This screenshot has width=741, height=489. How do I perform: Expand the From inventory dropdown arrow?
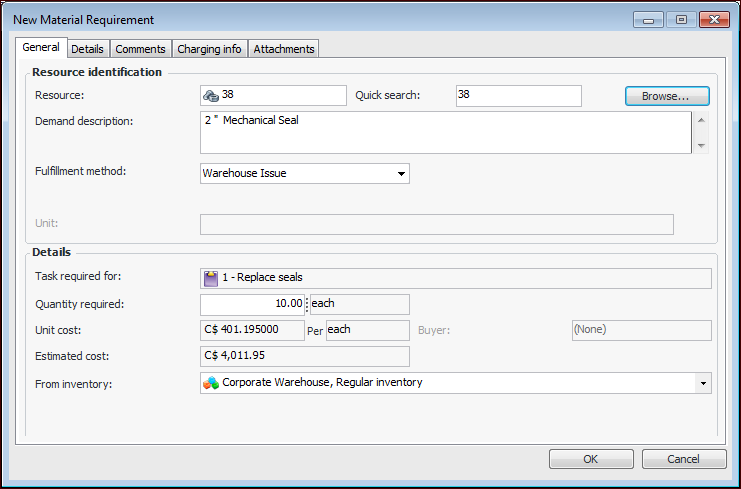(703, 383)
